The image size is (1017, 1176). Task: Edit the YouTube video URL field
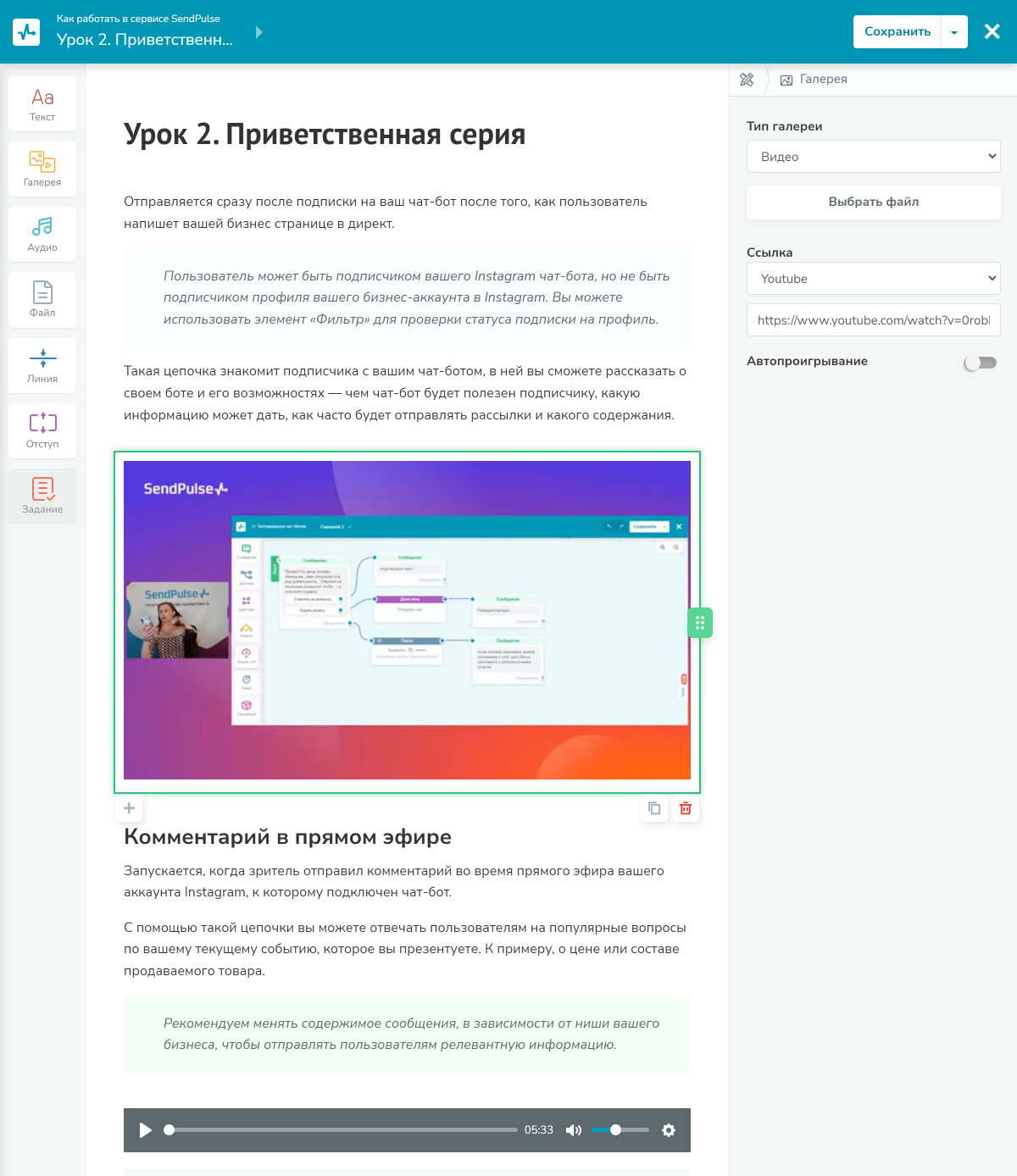click(x=873, y=319)
